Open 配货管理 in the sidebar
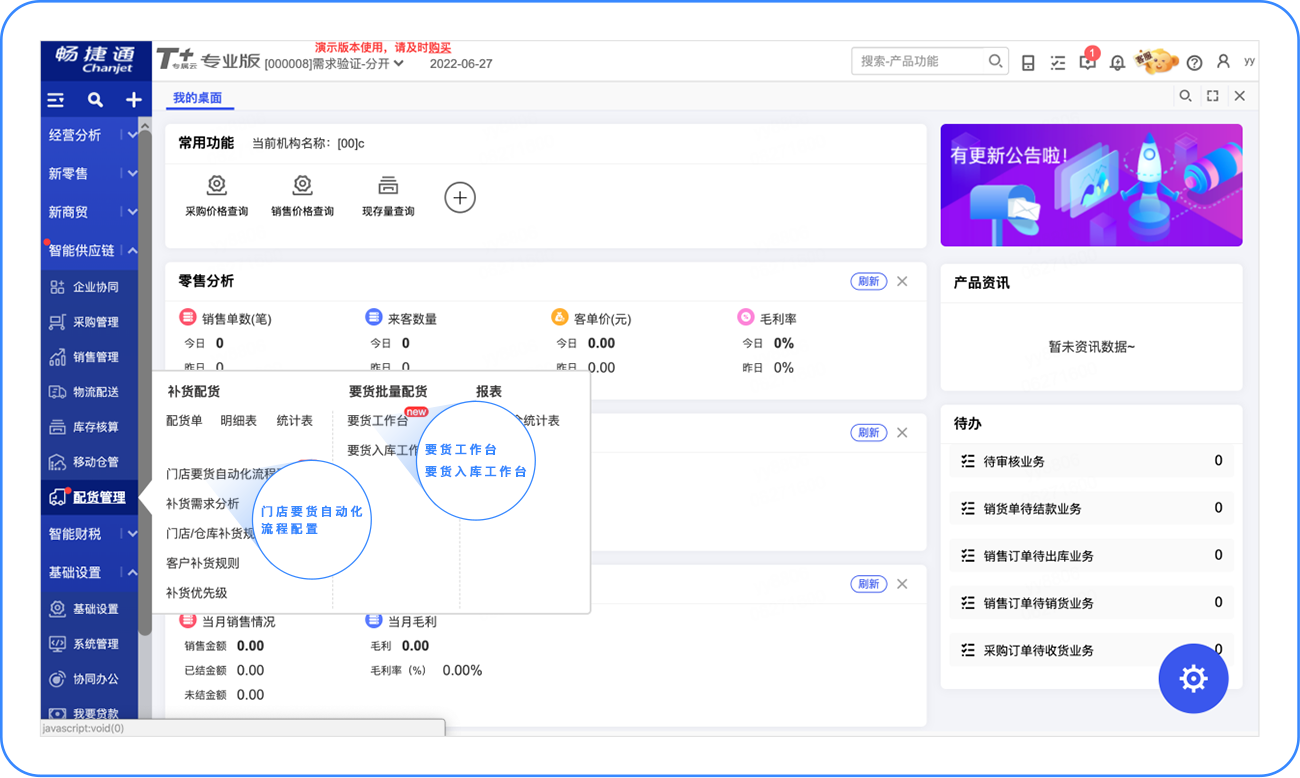1300x778 pixels. [98, 497]
